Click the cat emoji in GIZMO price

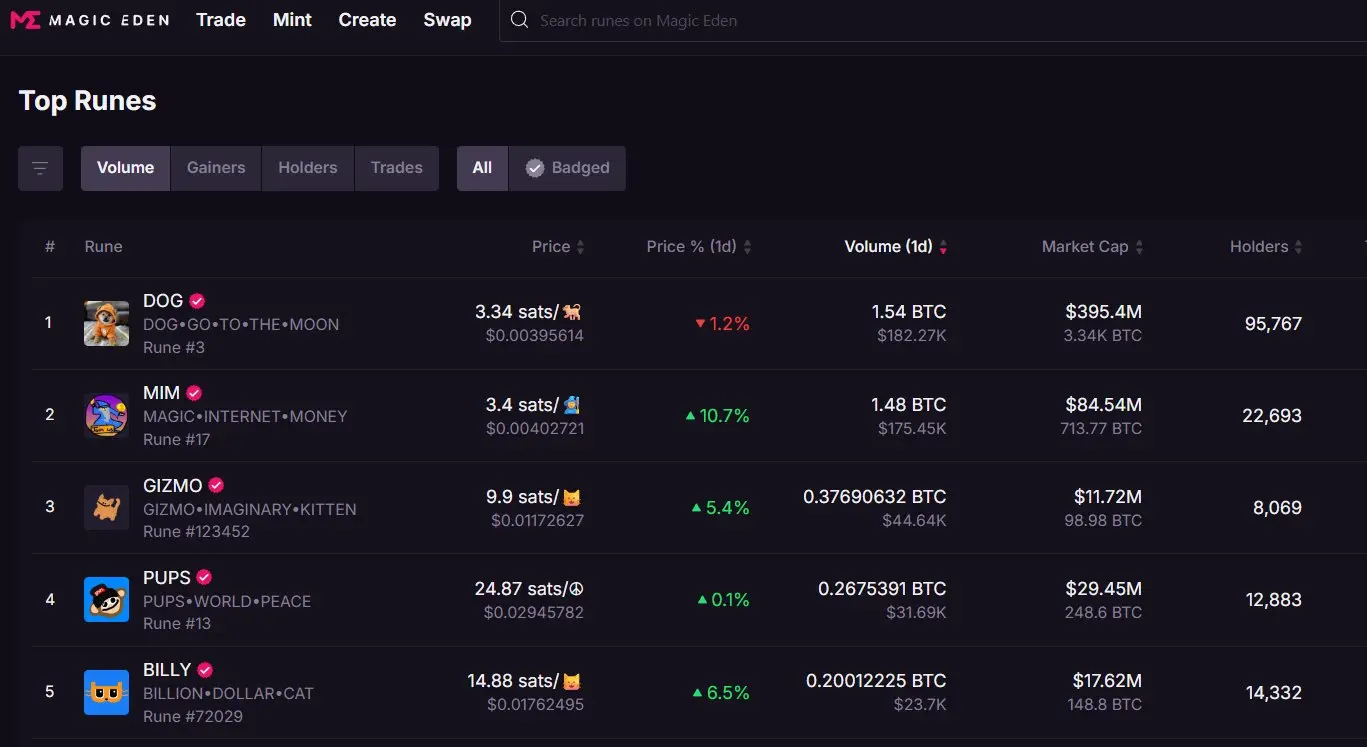572,497
